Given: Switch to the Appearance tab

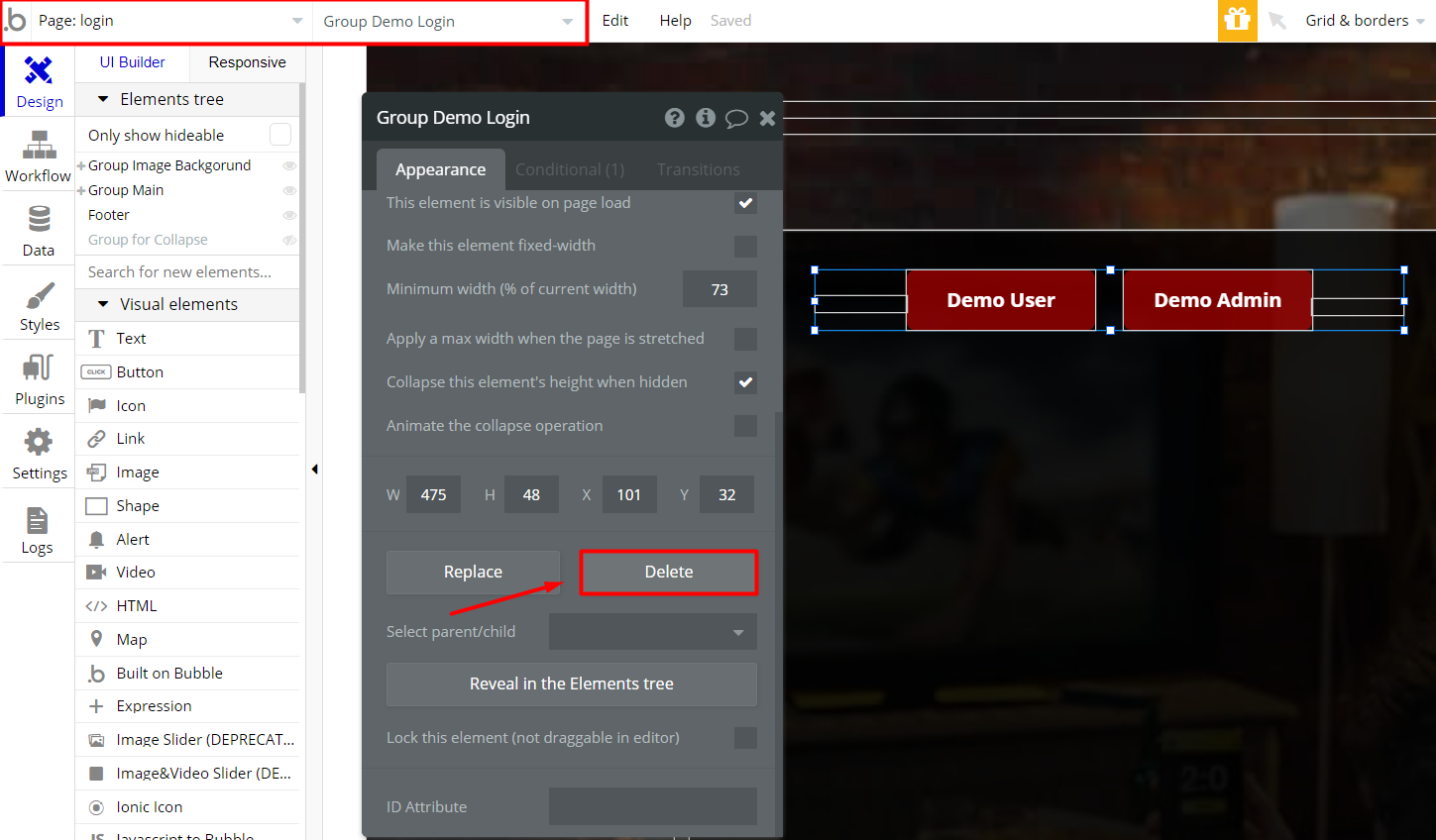Looking at the screenshot, I should [x=441, y=169].
